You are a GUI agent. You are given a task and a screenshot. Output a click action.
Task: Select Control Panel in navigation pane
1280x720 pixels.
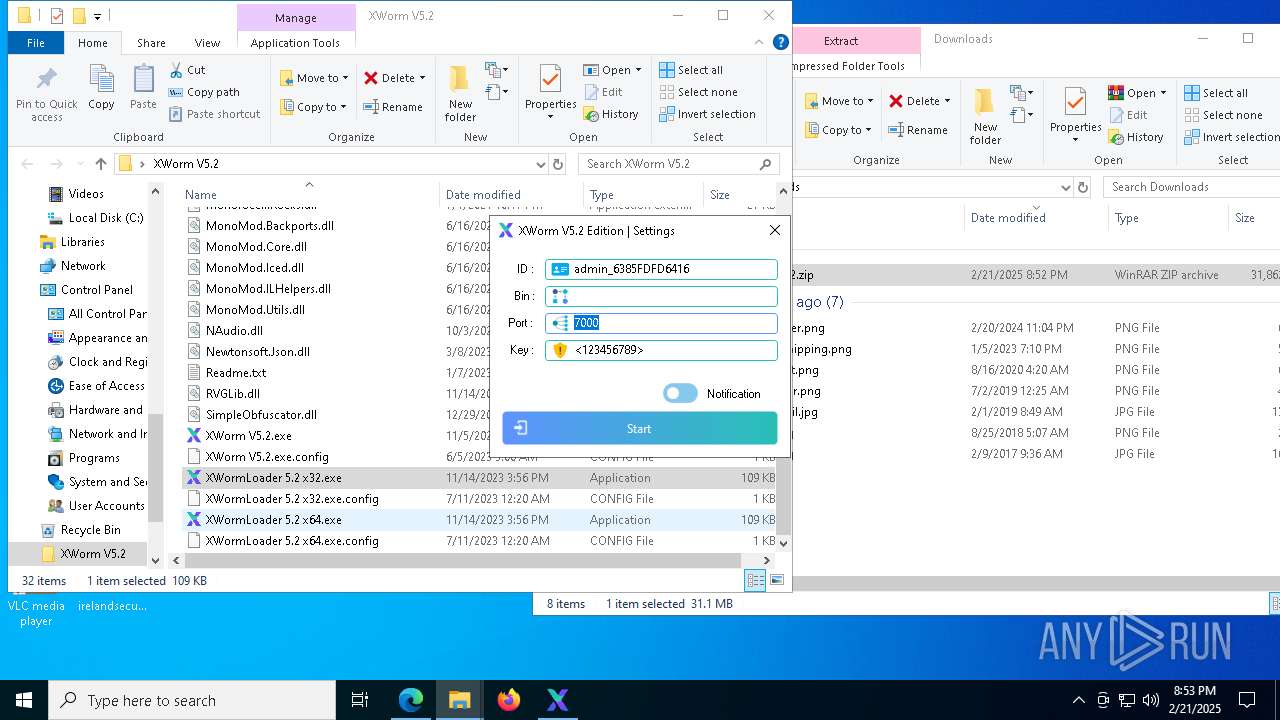tap(96, 290)
